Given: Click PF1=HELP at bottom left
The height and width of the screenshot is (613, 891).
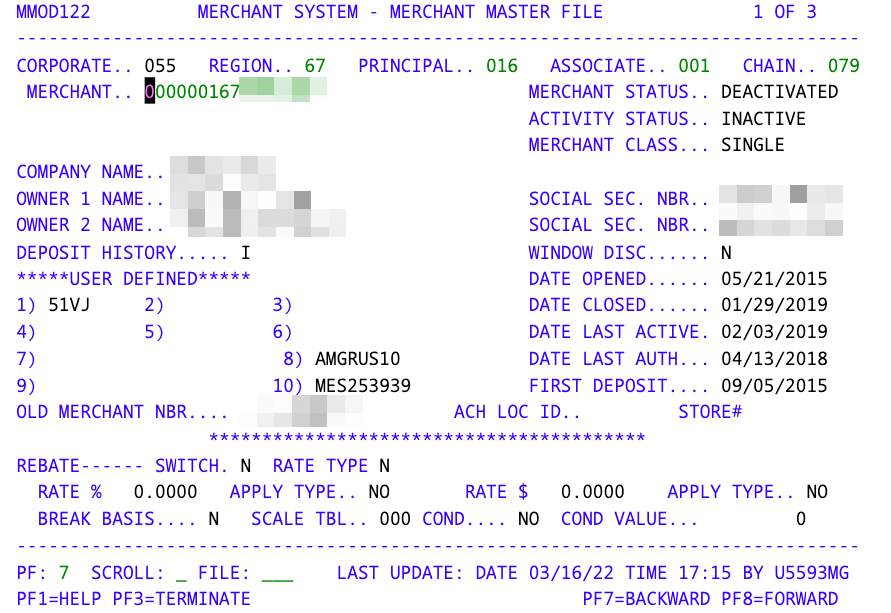Looking at the screenshot, I should pyautogui.click(x=59, y=599).
